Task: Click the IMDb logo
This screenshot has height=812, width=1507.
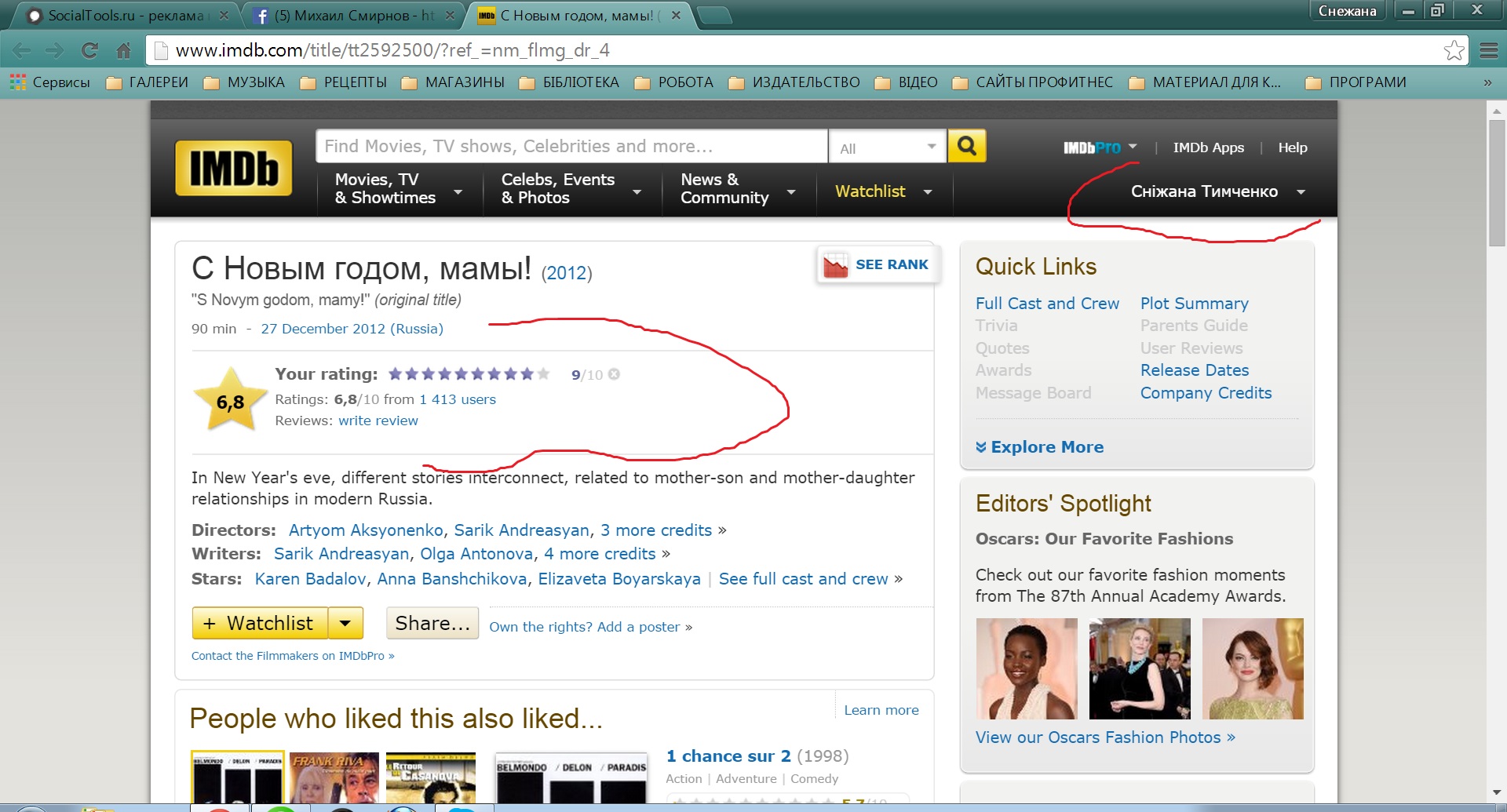Action: point(233,168)
